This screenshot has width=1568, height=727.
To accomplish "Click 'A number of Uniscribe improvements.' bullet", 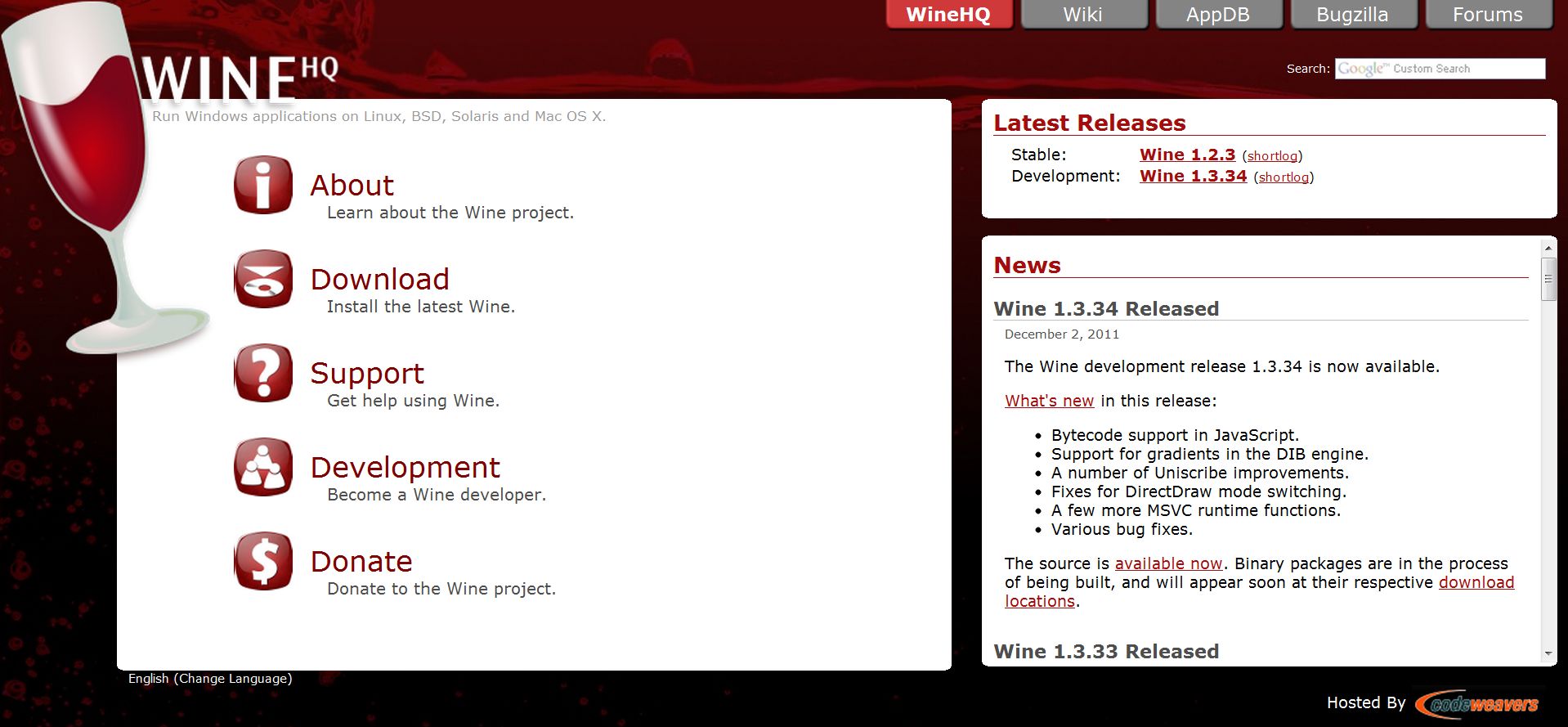I will tap(1200, 473).
